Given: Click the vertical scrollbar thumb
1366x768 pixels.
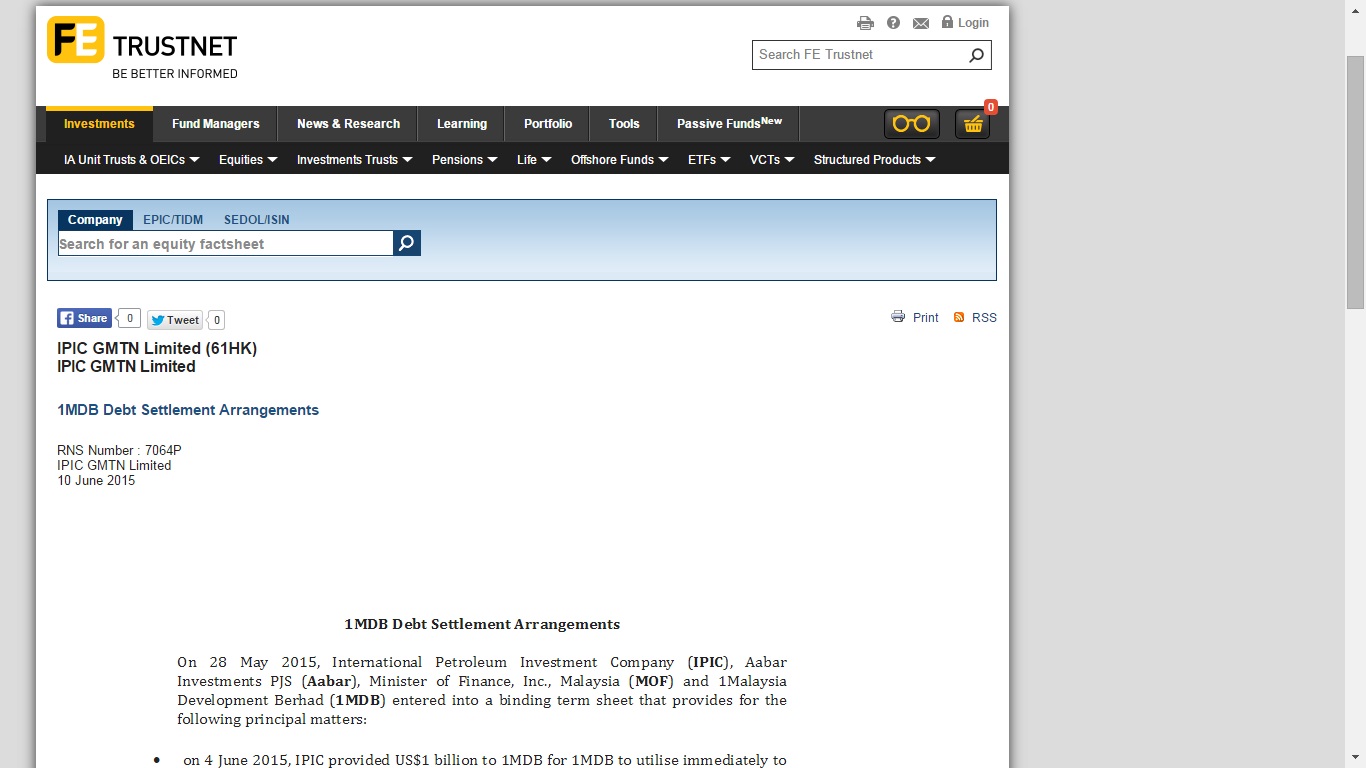Looking at the screenshot, I should [1355, 181].
